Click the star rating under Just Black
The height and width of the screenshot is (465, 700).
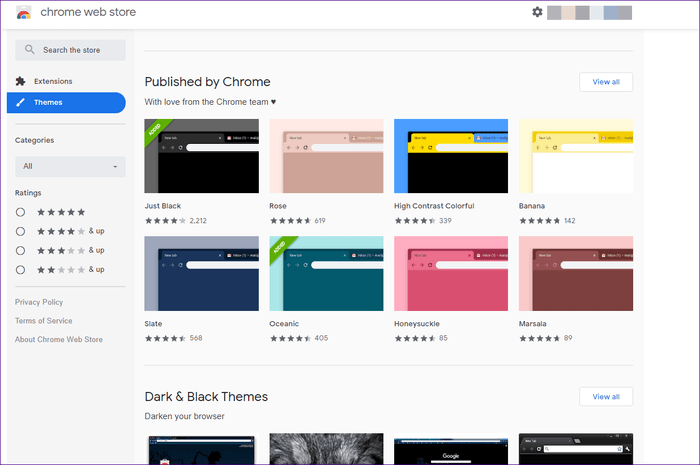165,220
